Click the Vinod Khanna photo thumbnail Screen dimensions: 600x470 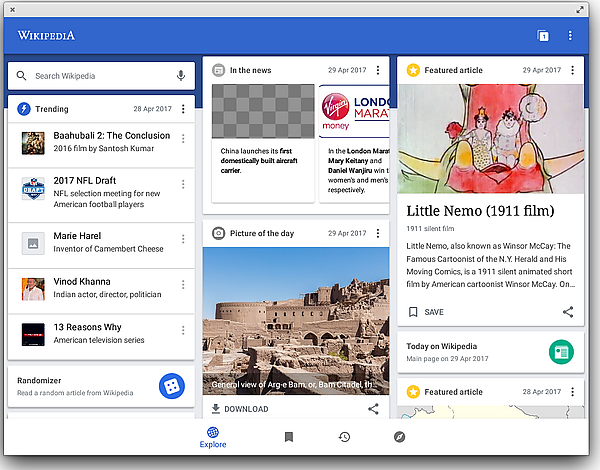33,289
